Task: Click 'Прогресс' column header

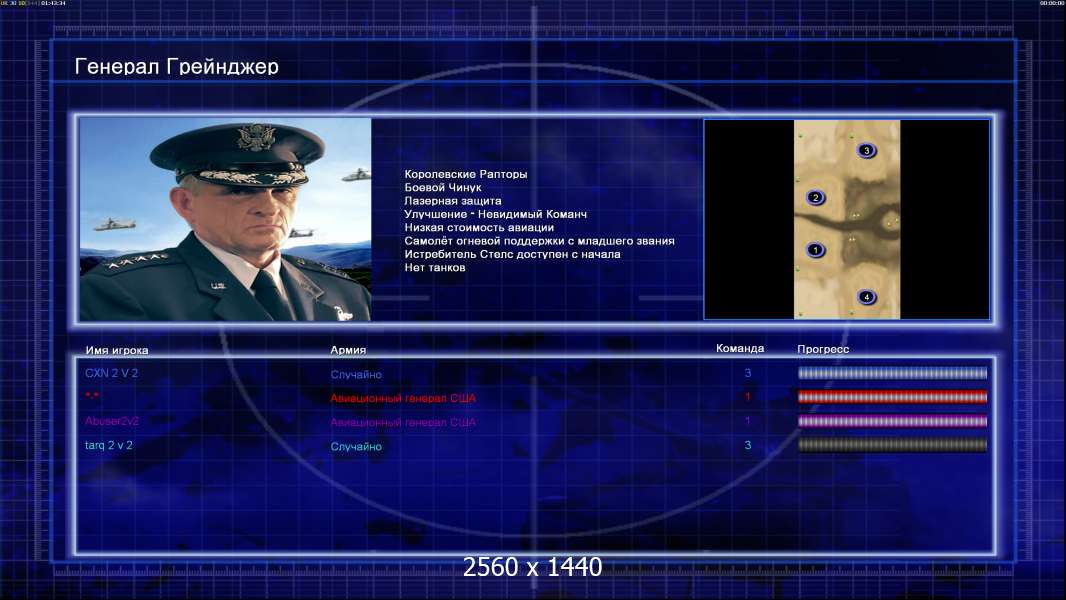Action: (x=823, y=349)
